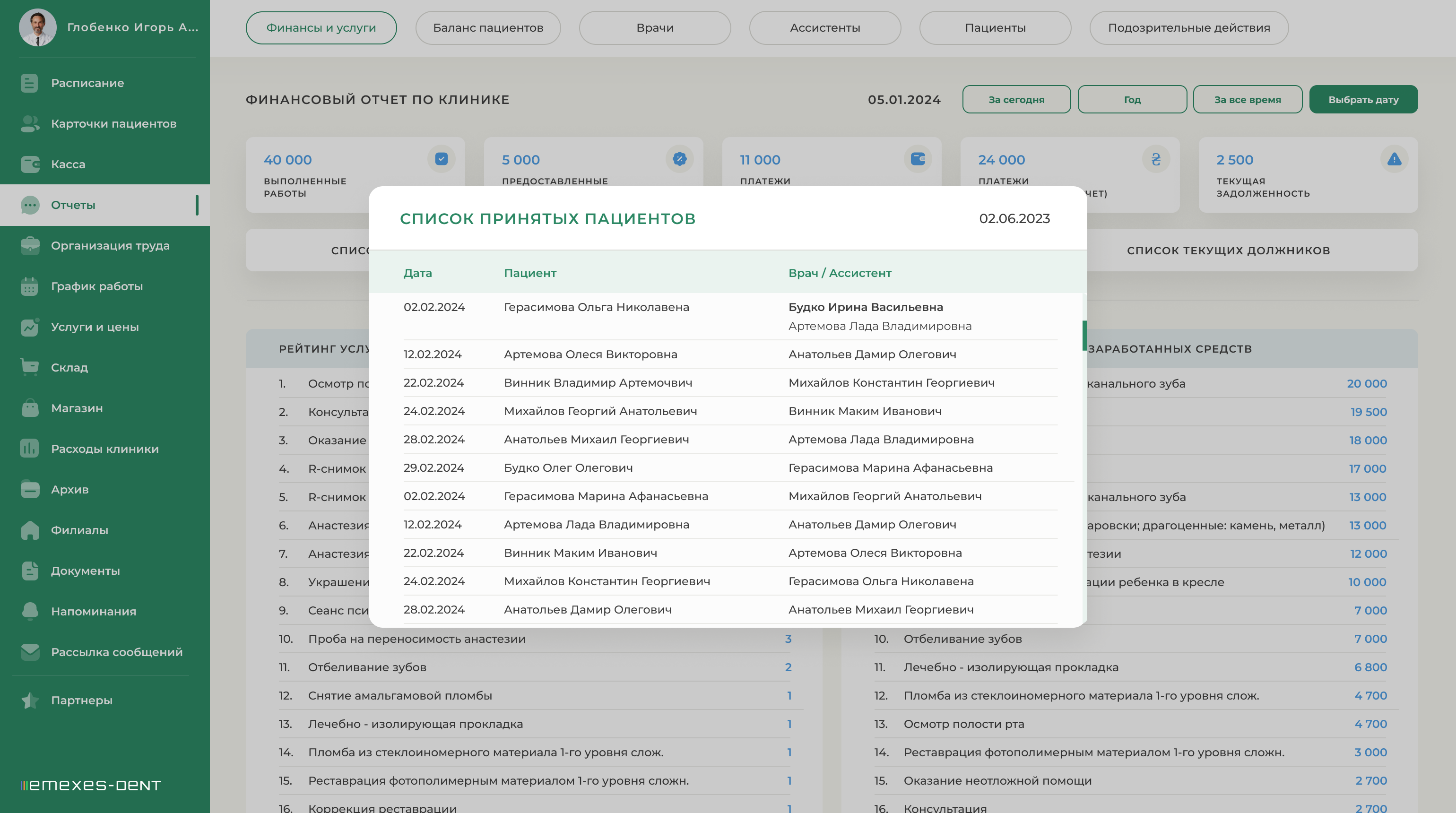Click the Филиалы house icon
The width and height of the screenshot is (1456, 813).
click(x=29, y=530)
